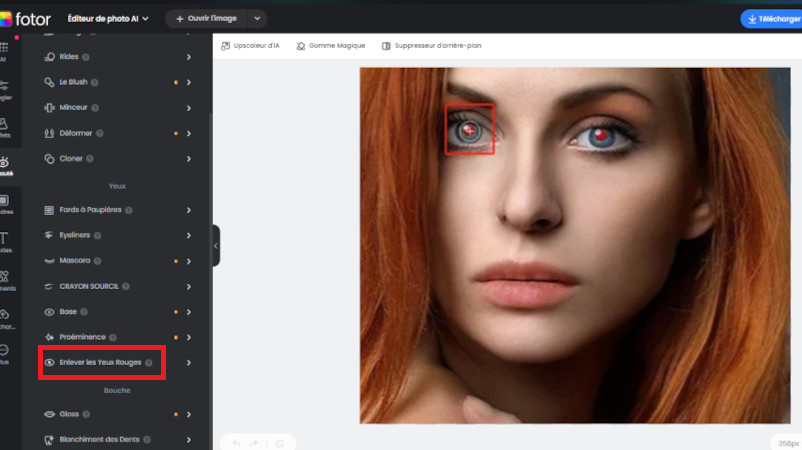802x450 pixels.
Task: Open the more options sidebar tab
Action: pos(5,354)
